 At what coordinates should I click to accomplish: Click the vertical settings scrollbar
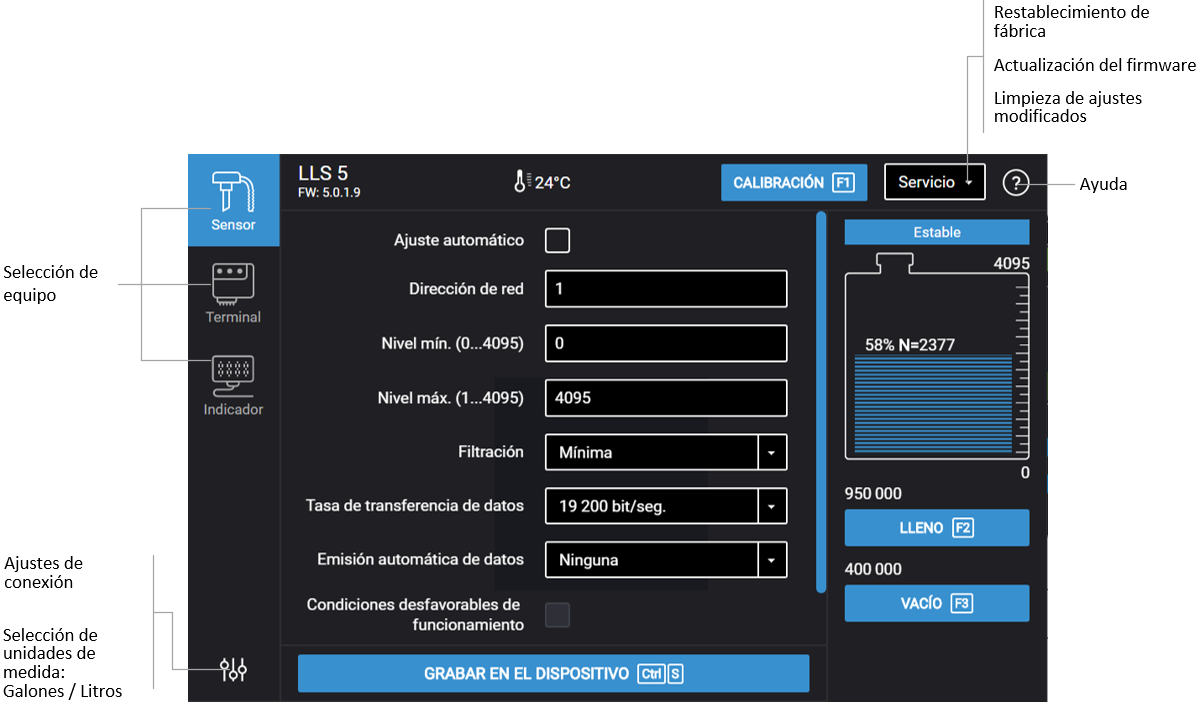point(821,400)
